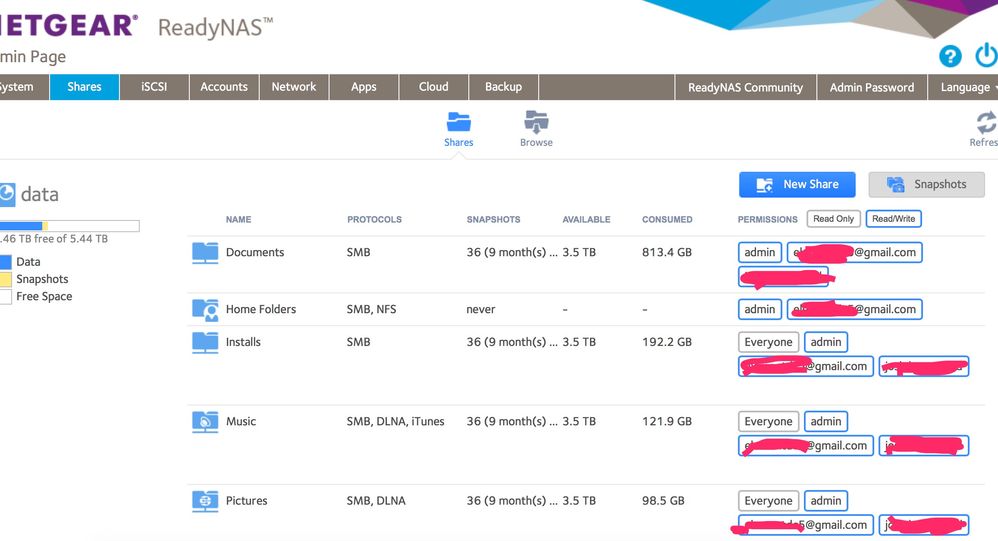Click the Music share folder icon
The image size is (998, 541).
tap(205, 421)
